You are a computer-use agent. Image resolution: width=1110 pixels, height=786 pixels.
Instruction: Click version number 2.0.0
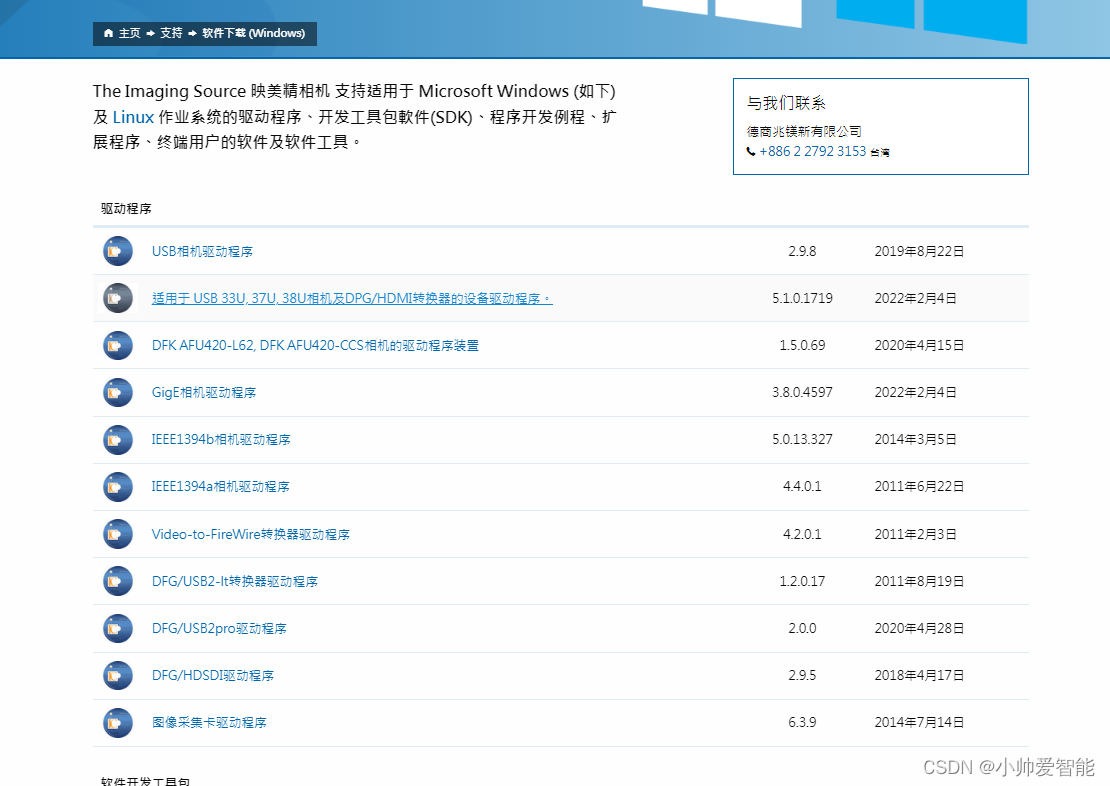[x=802, y=628]
